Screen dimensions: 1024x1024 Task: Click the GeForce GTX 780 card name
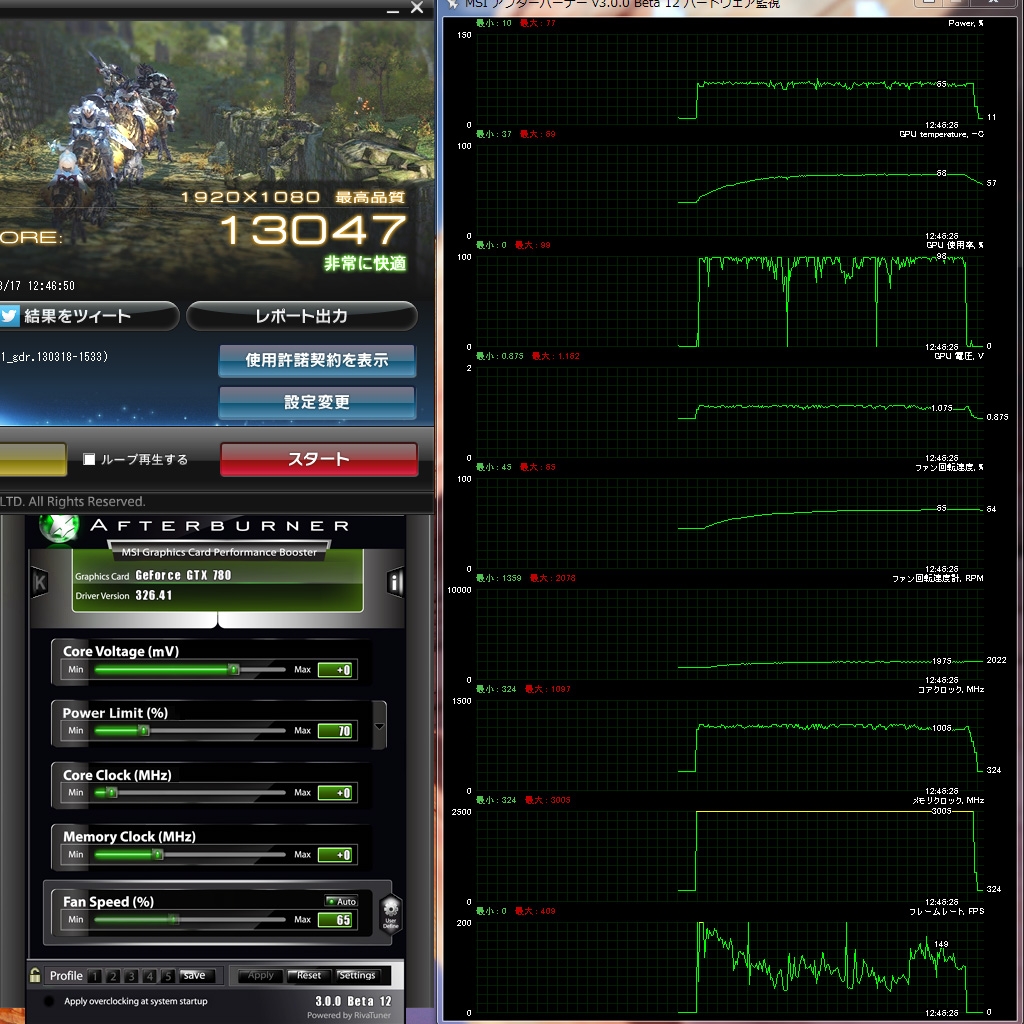[x=183, y=575]
